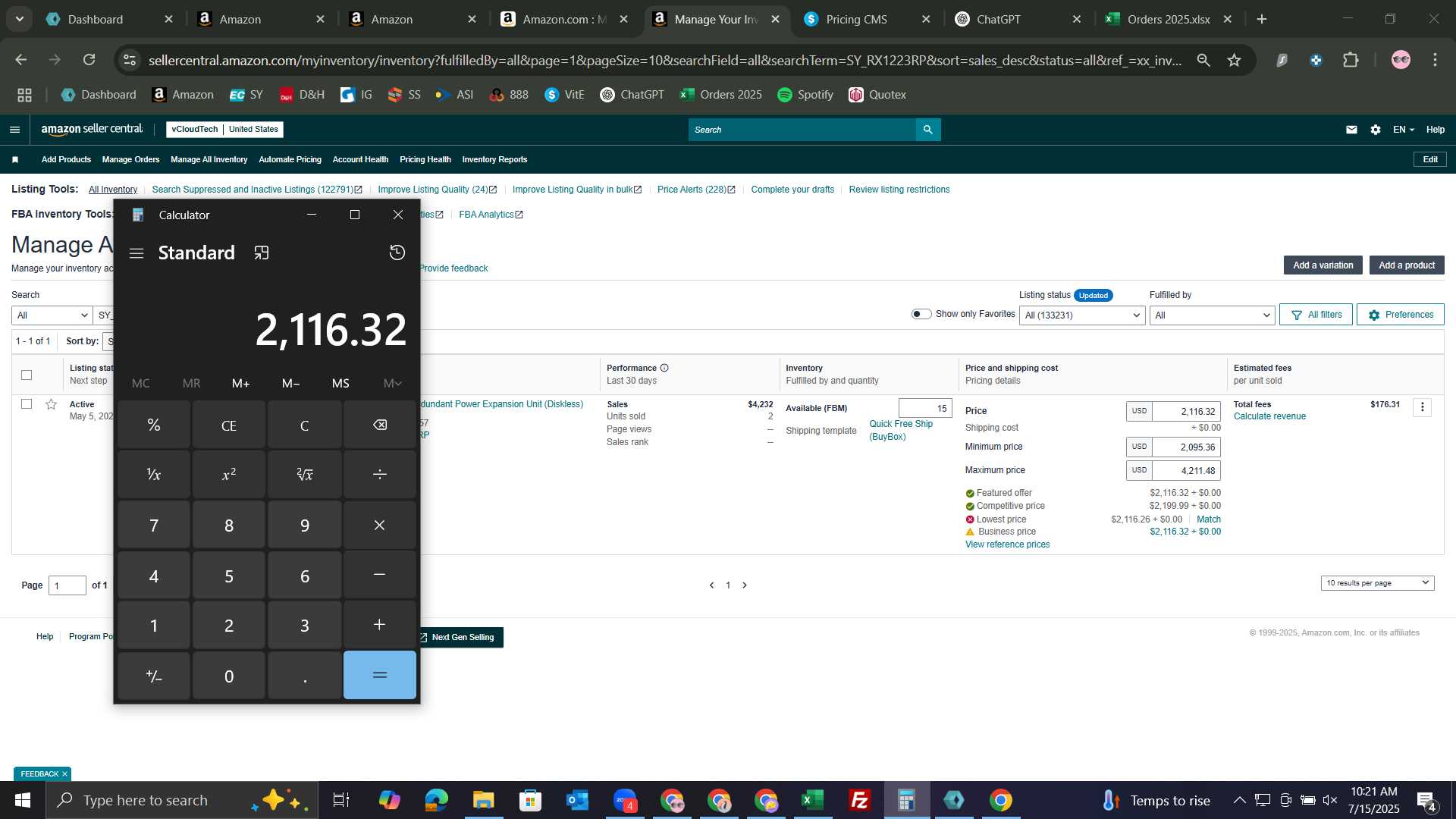The height and width of the screenshot is (819, 1456).
Task: Click the Price input field showing 2,116.32
Action: pyautogui.click(x=1186, y=411)
